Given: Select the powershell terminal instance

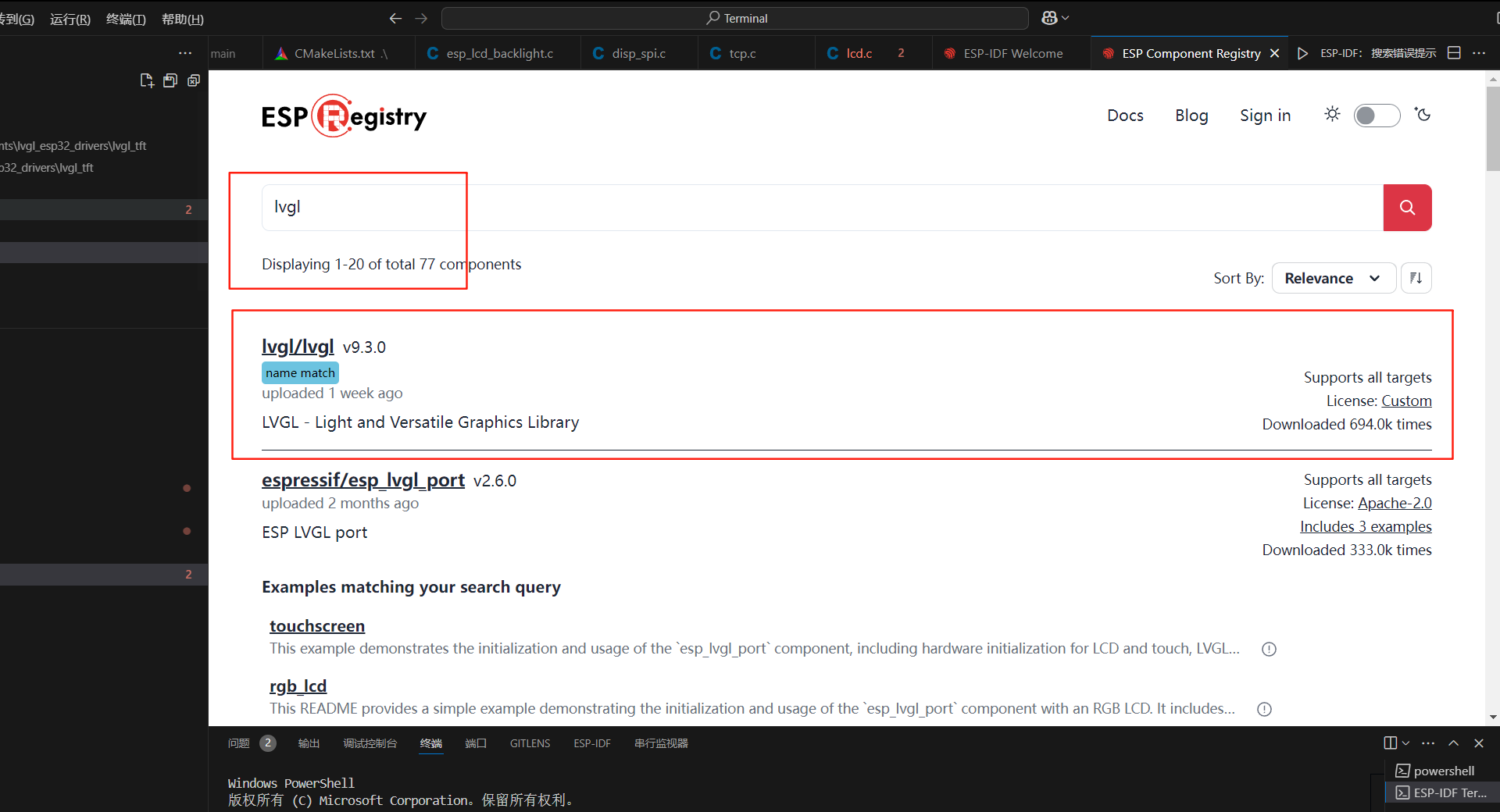Looking at the screenshot, I should coord(1442,771).
